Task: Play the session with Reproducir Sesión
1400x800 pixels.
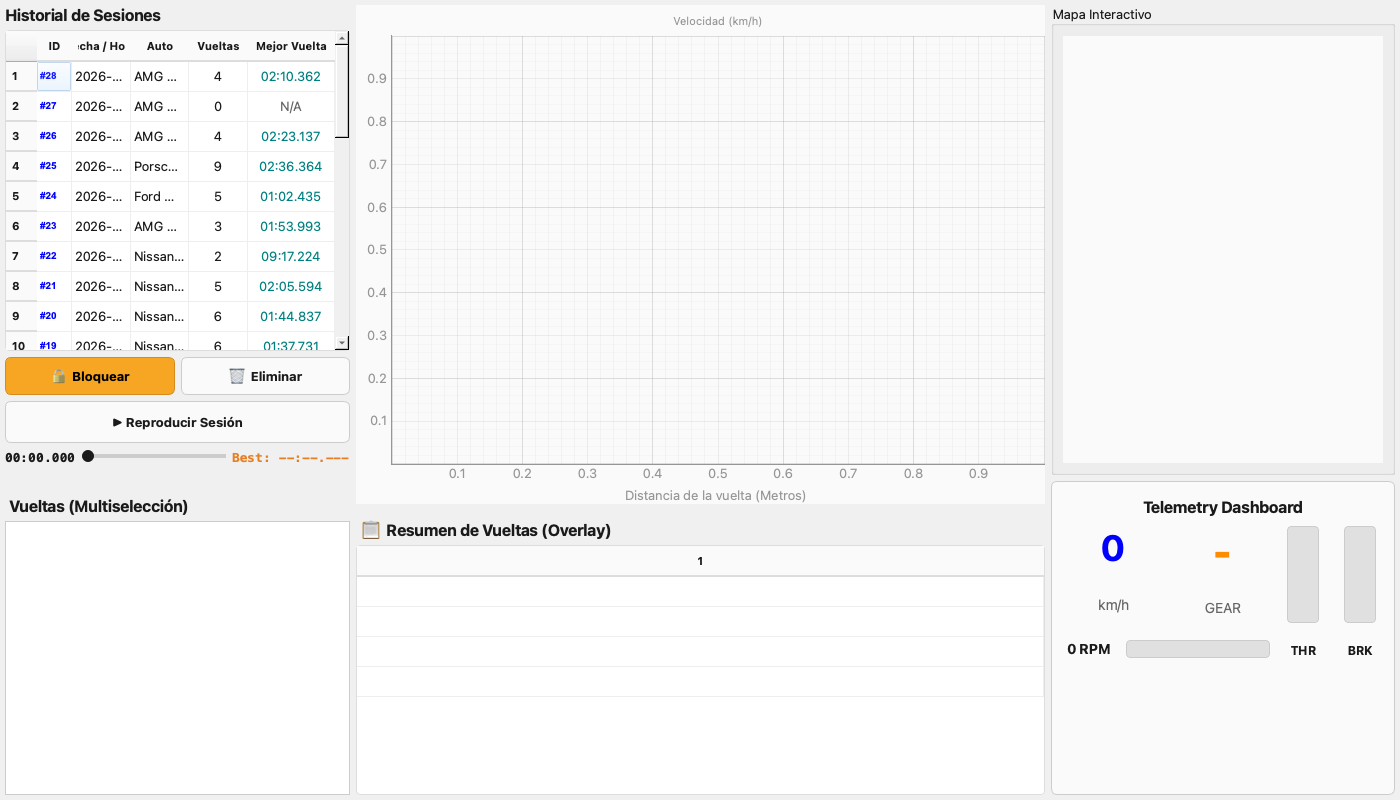Action: [177, 422]
